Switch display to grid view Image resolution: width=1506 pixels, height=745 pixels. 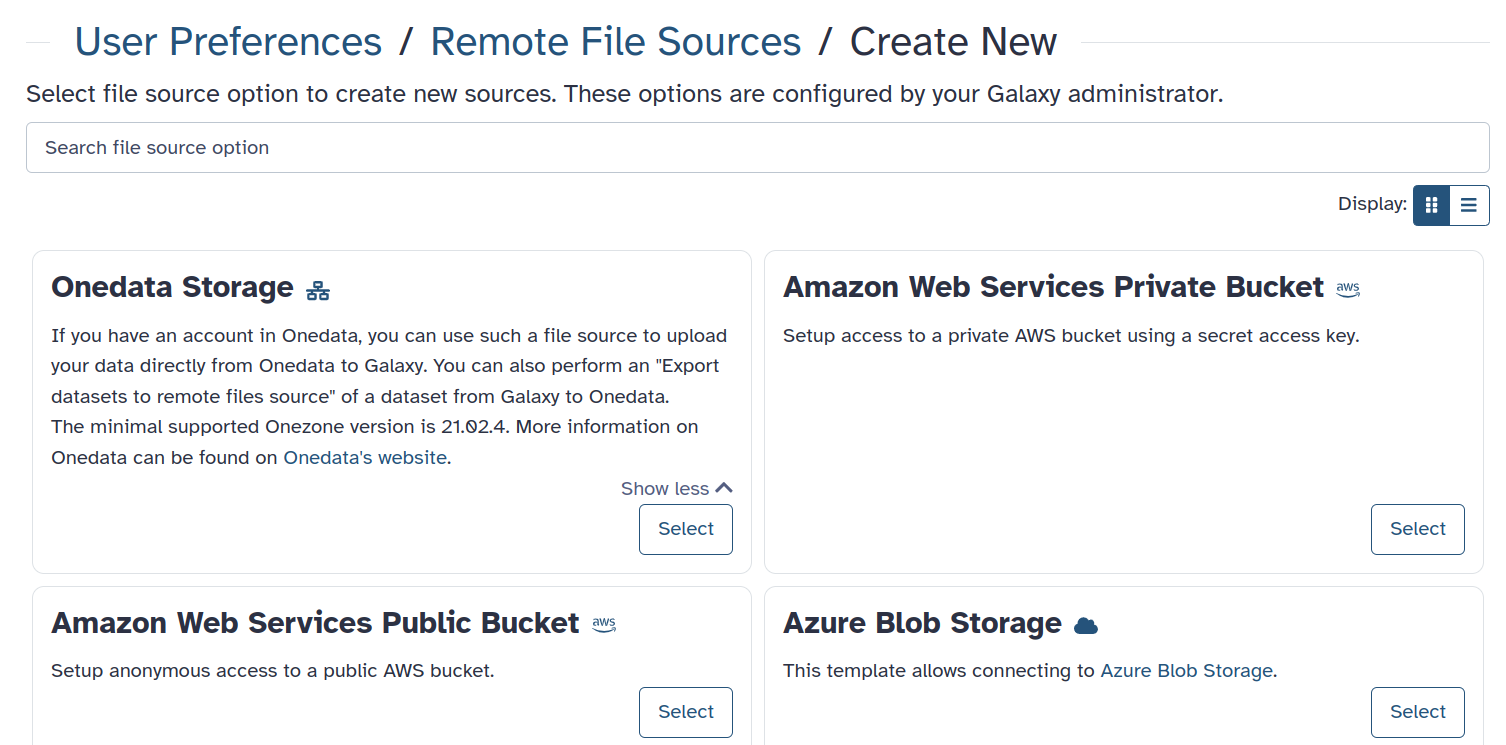pos(1431,205)
